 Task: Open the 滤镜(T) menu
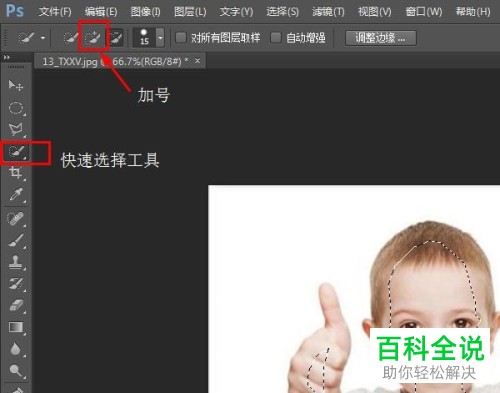tap(328, 12)
